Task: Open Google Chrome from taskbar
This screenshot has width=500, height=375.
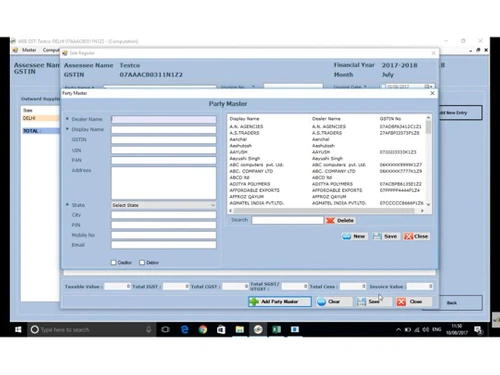Action: coord(203,330)
